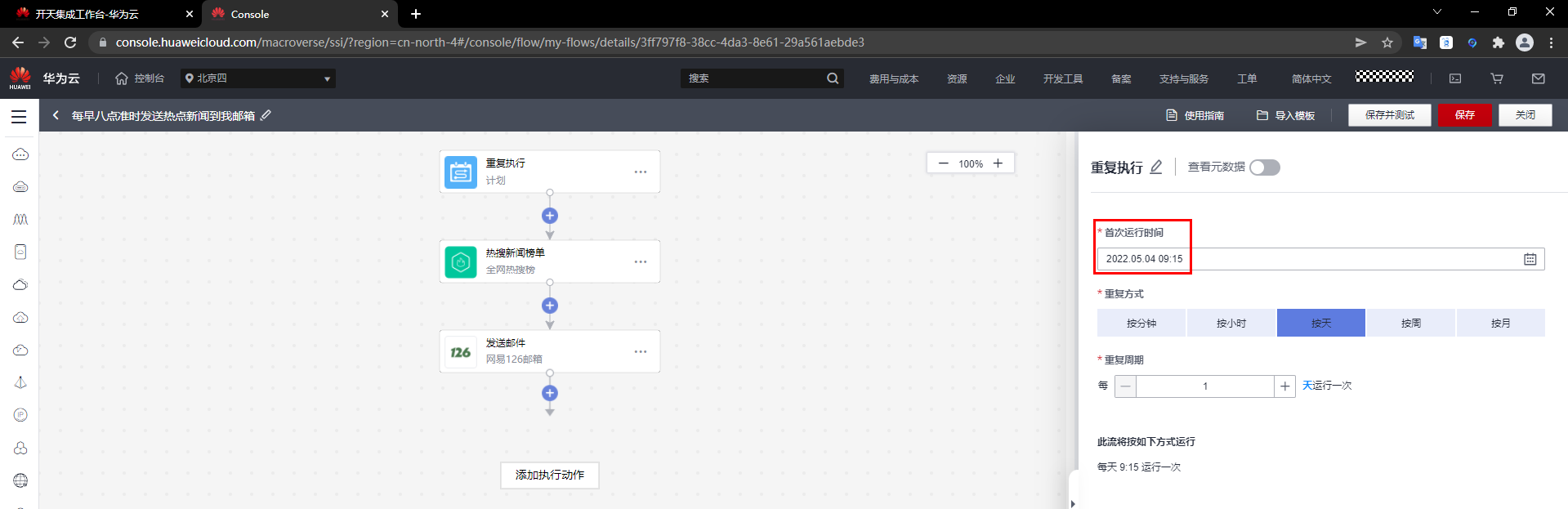
Task: Edit the 重复执行 panel title pencil
Action: click(x=1156, y=167)
